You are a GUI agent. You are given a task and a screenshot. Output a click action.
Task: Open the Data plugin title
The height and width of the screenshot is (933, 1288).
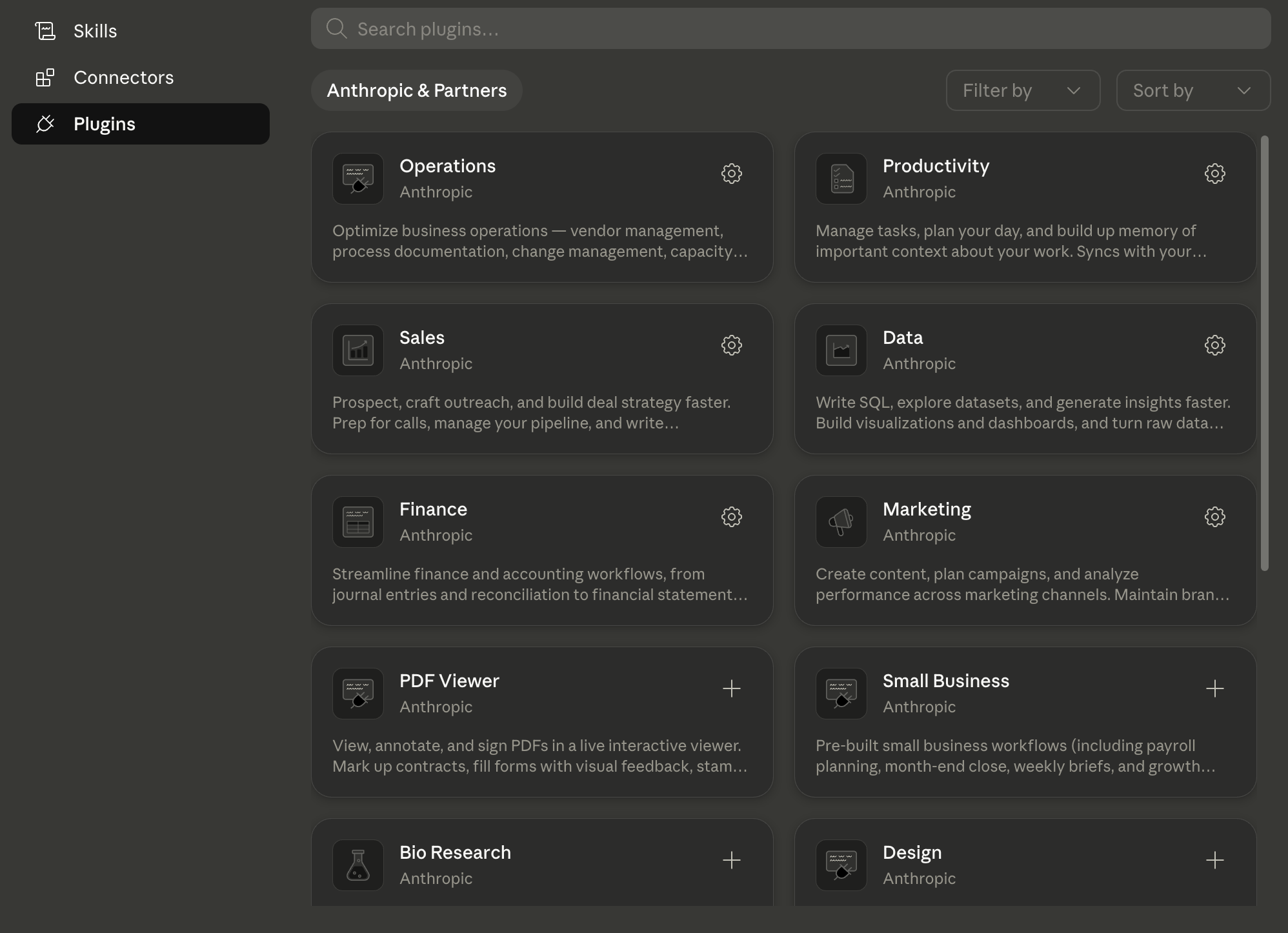pos(903,337)
